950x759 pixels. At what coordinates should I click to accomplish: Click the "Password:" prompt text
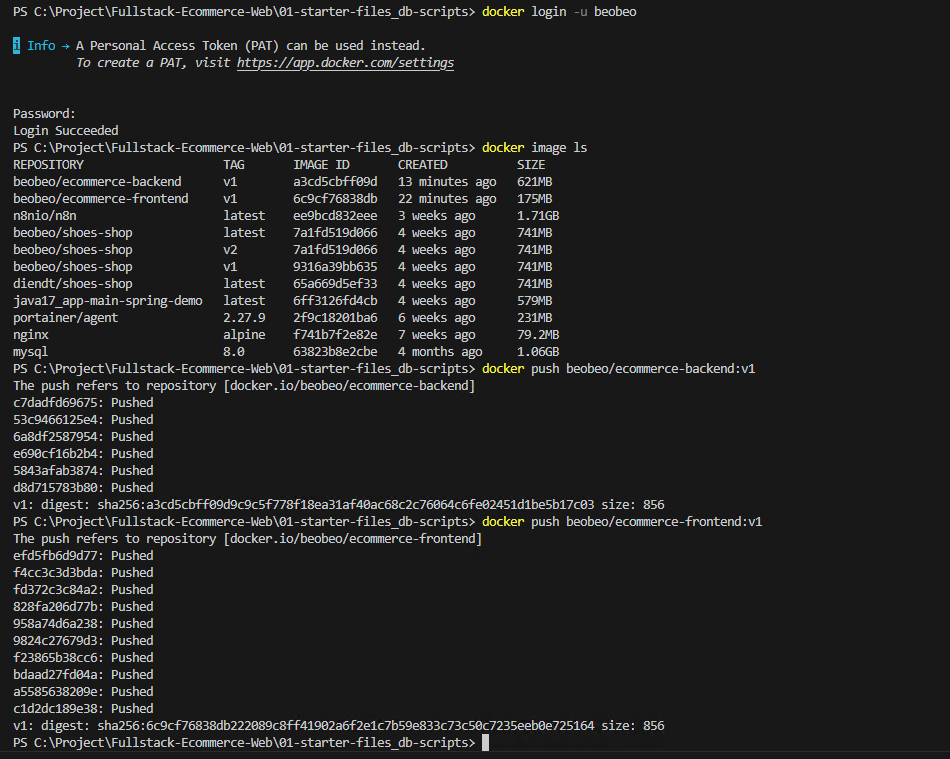(44, 114)
